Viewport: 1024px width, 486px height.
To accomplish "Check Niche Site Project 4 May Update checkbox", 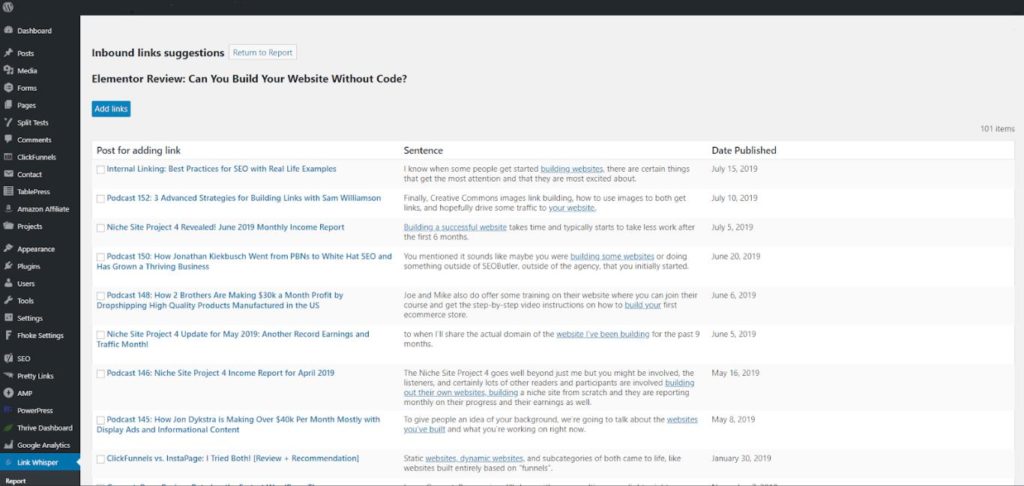I will pyautogui.click(x=101, y=334).
